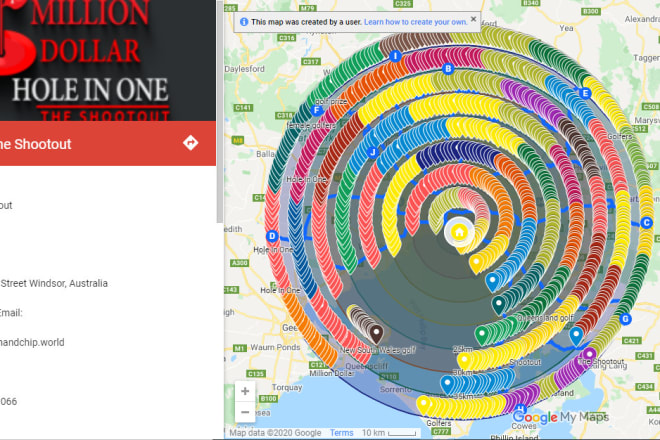The height and width of the screenshot is (440, 660).
Task: Click the 'Queensland golf' map label
Action: (545, 318)
